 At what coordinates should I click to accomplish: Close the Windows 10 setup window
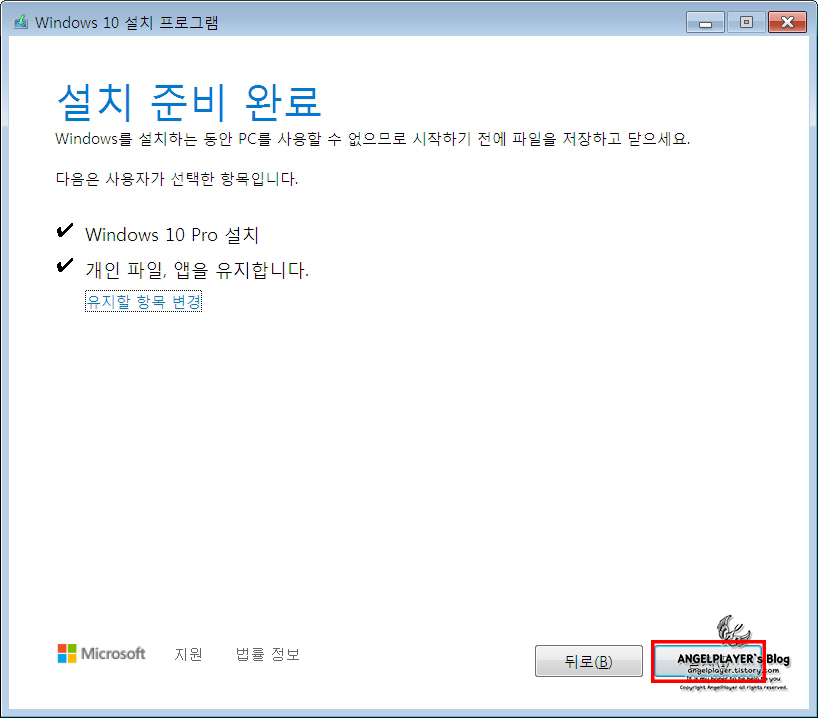[787, 22]
